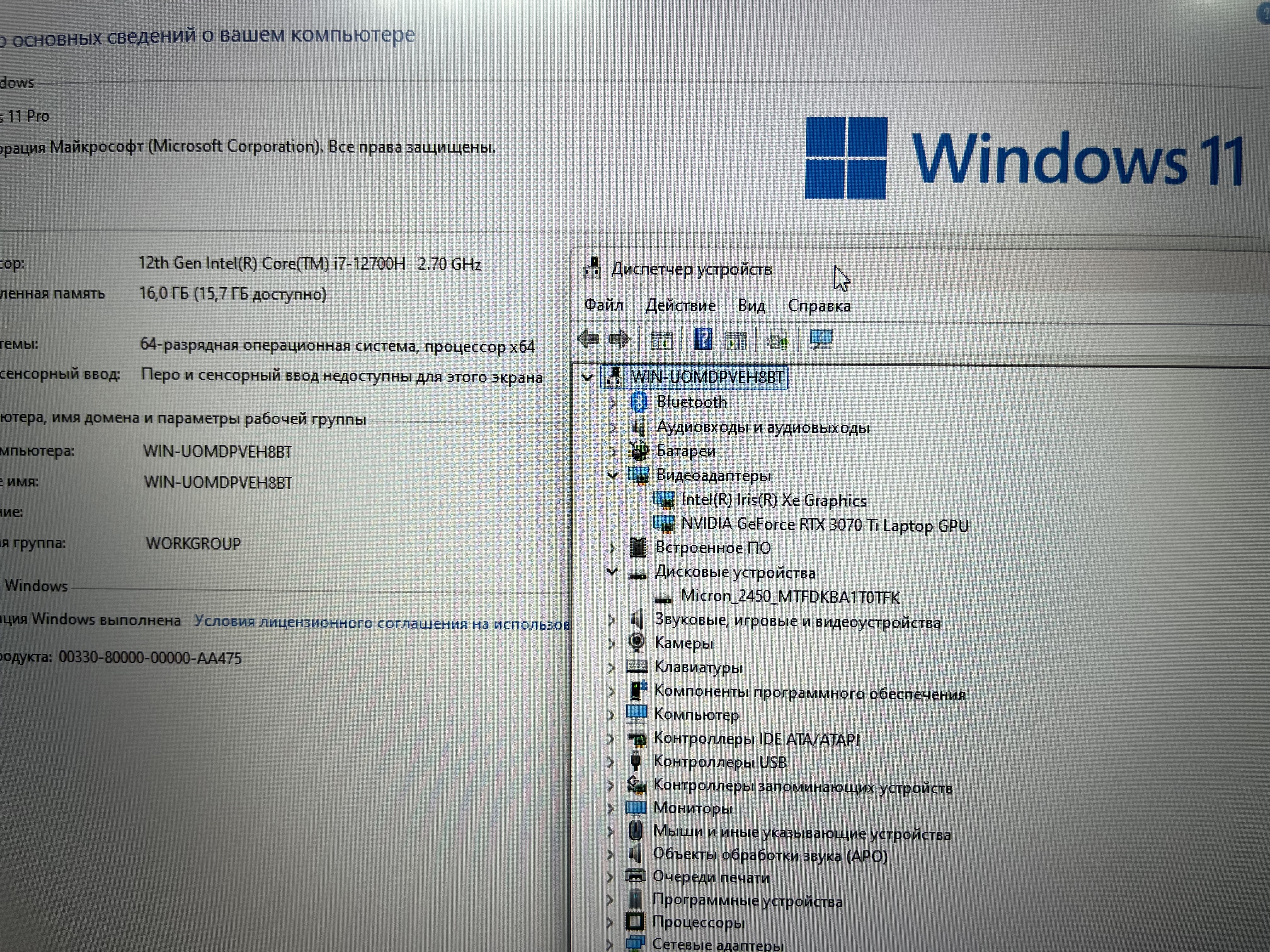Click the blue Help question mark icon

click(703, 339)
